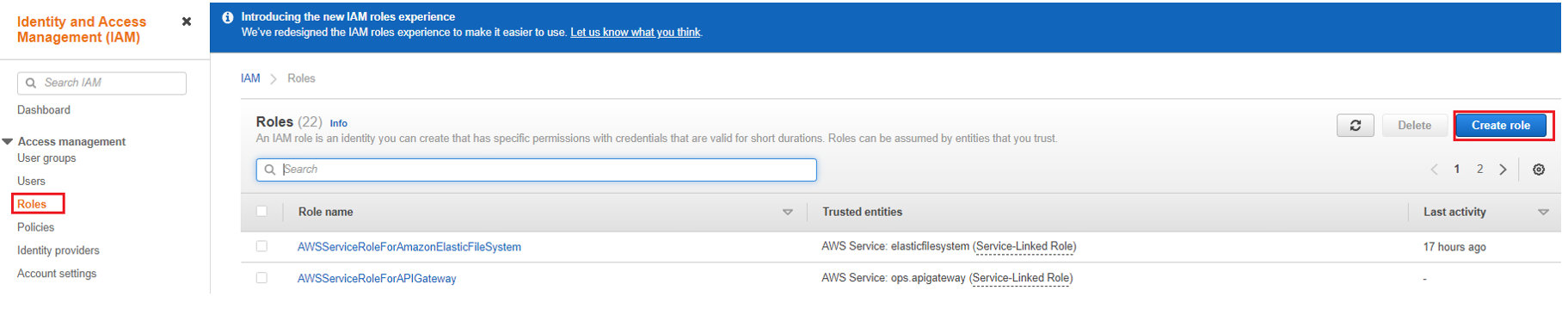Collapse the Access management section

point(8,141)
